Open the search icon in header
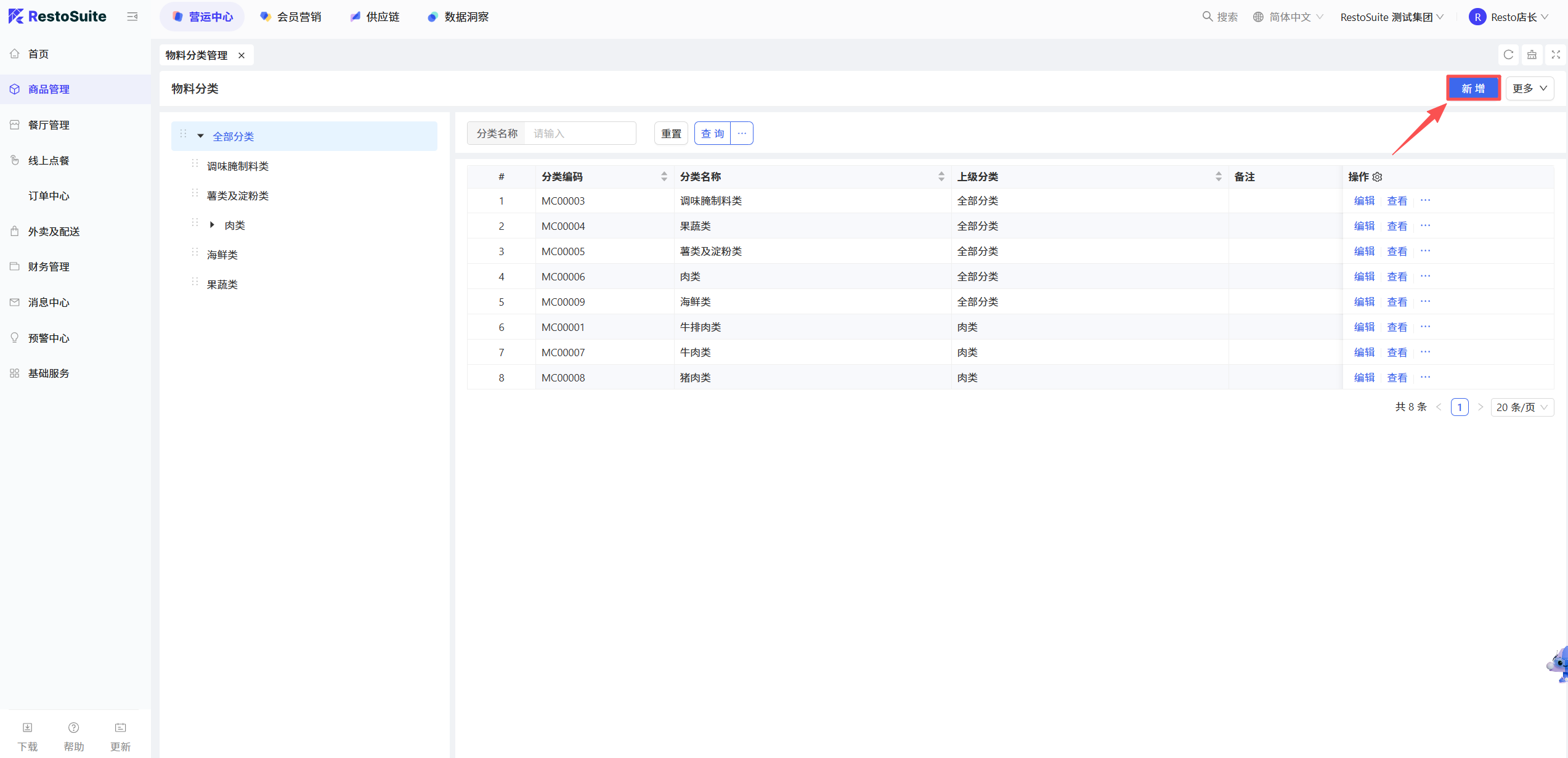Screen dimensions: 1568x758 point(1208,17)
